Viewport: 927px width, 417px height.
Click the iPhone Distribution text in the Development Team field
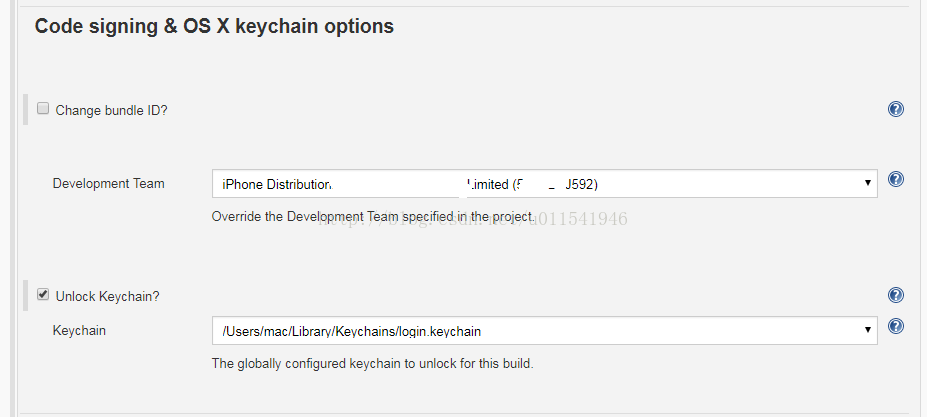click(277, 185)
